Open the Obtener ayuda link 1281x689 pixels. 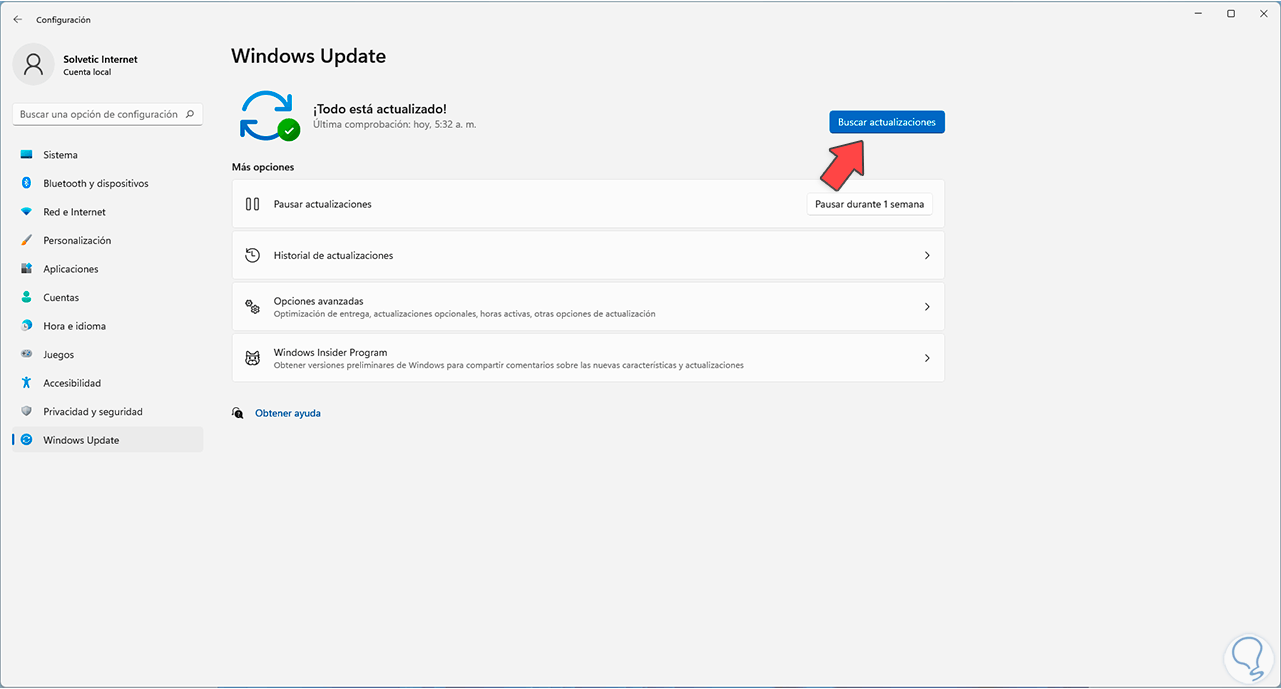[288, 413]
